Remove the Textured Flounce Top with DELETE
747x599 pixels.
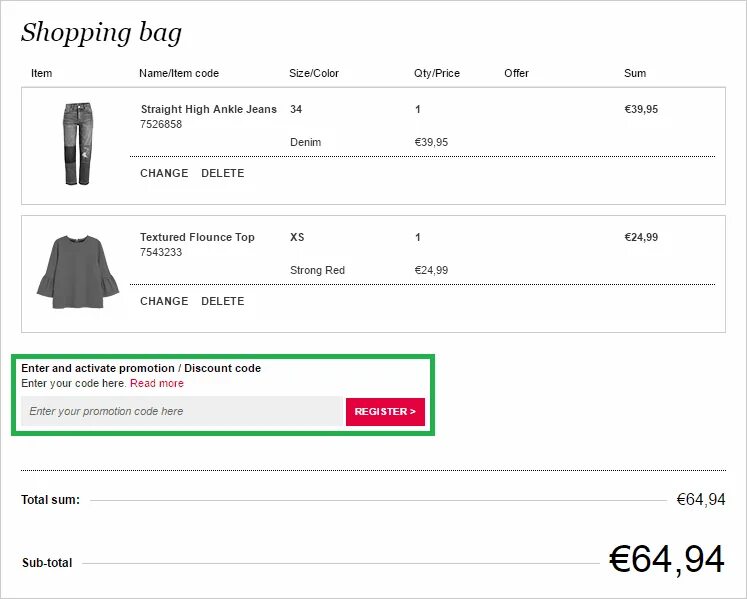click(222, 301)
